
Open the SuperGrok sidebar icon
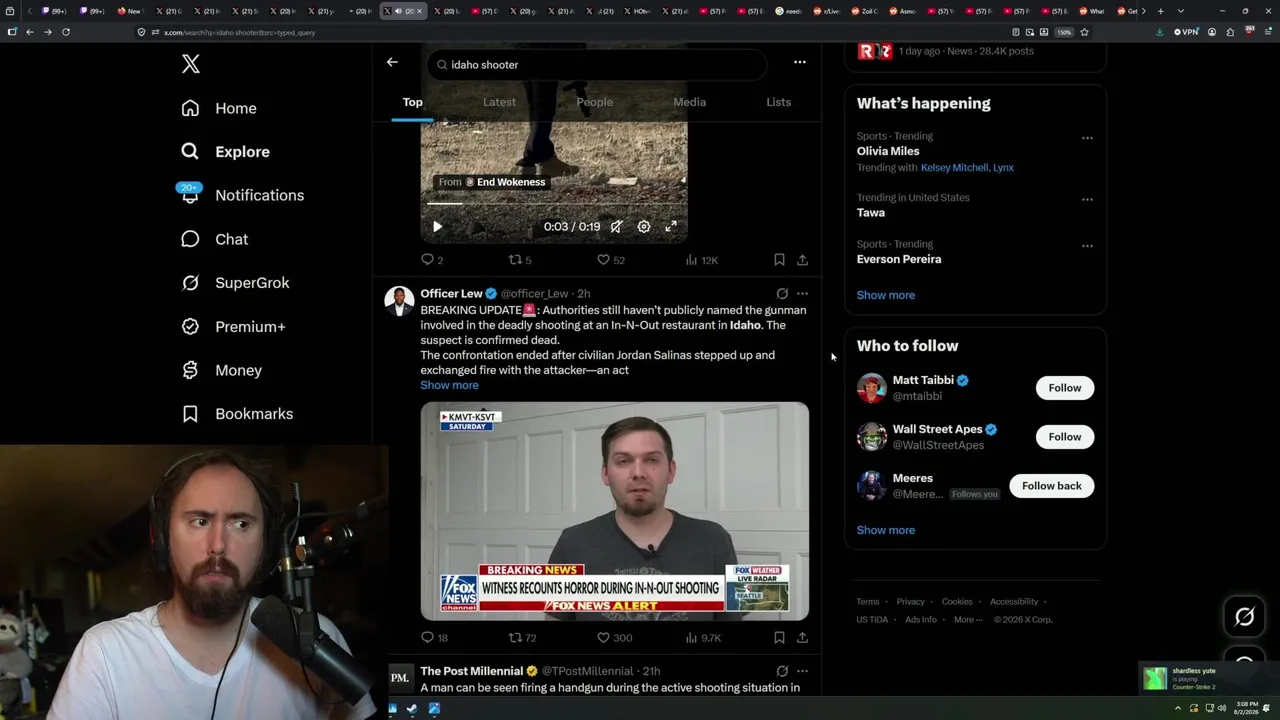coord(190,283)
